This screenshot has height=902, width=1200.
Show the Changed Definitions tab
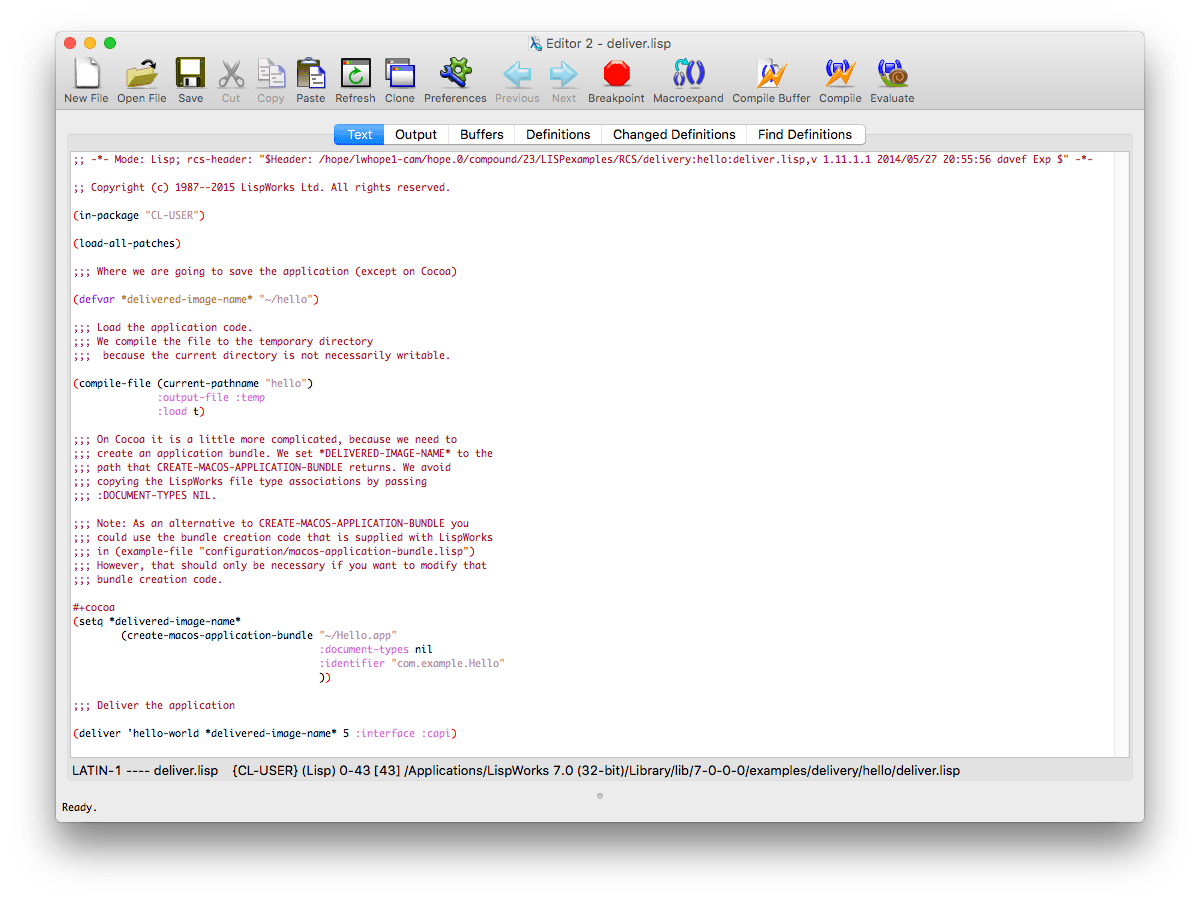tap(674, 134)
